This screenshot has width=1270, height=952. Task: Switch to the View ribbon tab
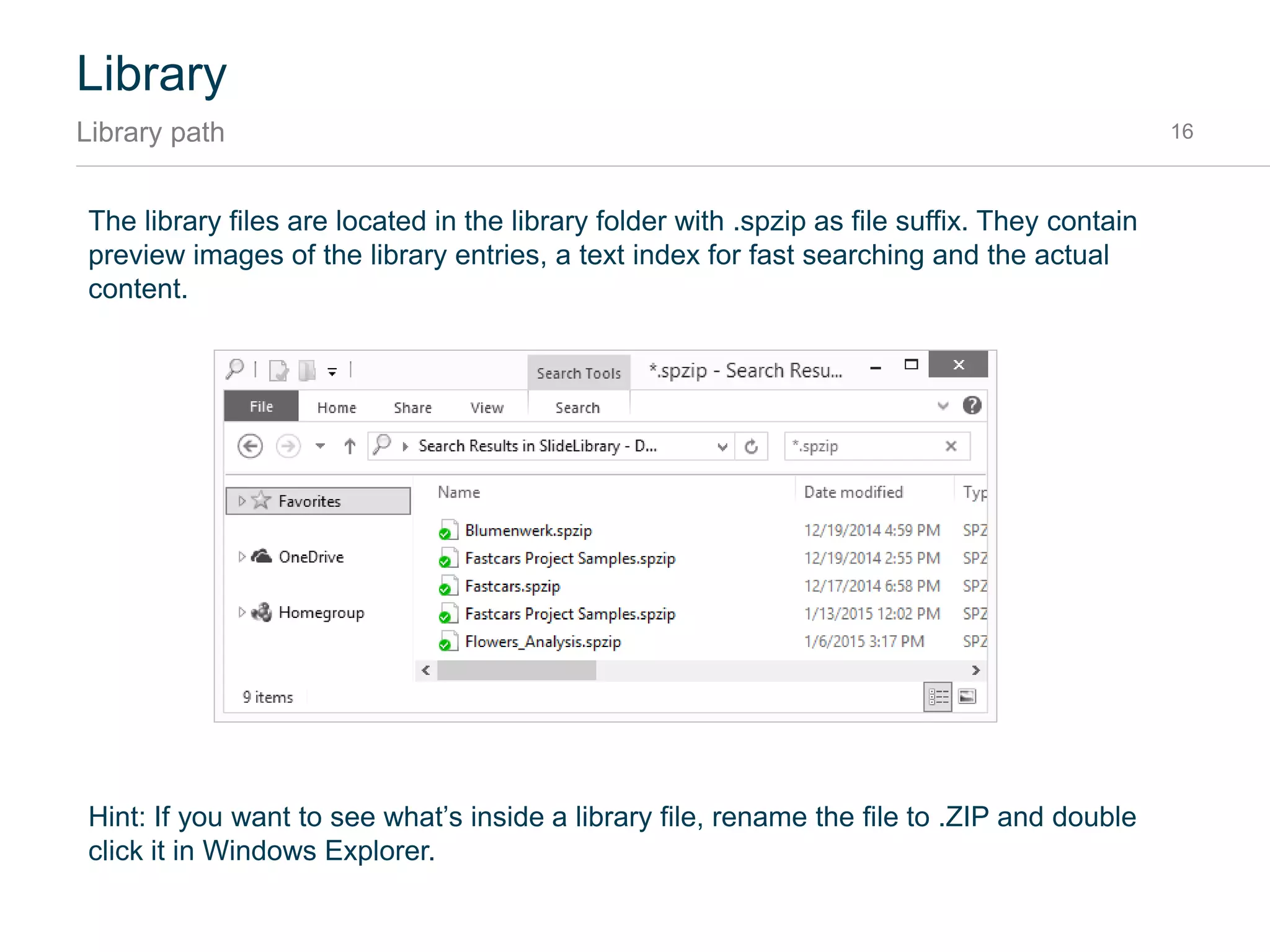[x=487, y=408]
